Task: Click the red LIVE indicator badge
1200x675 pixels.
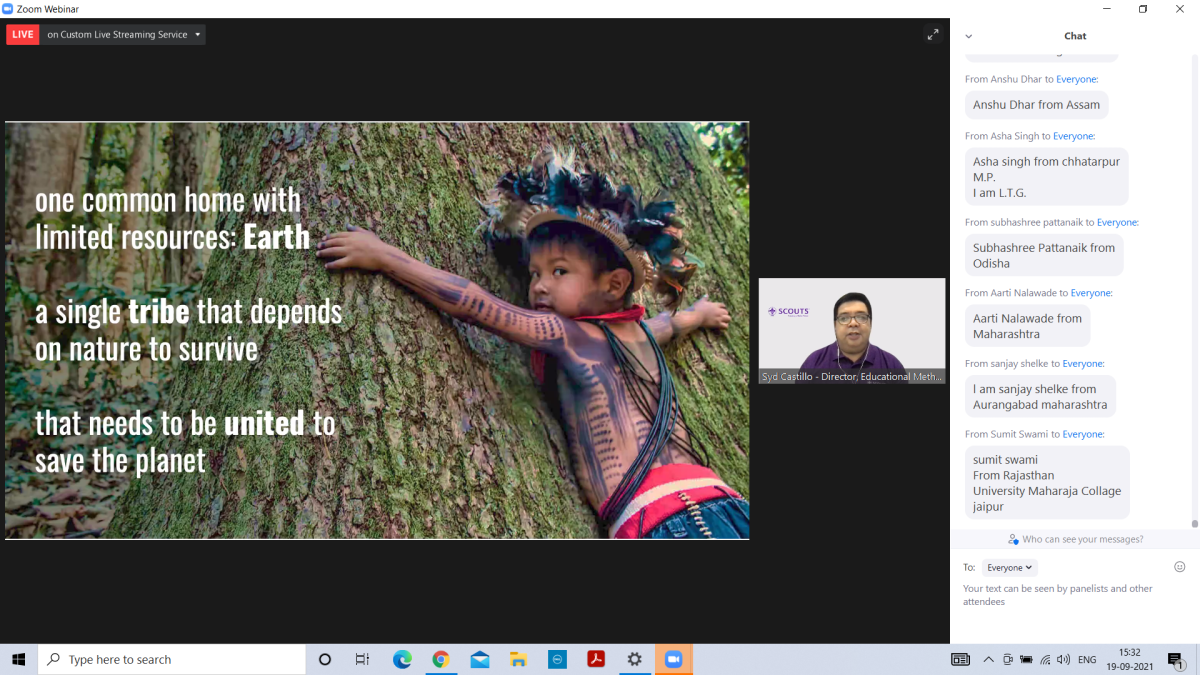Action: (x=23, y=34)
